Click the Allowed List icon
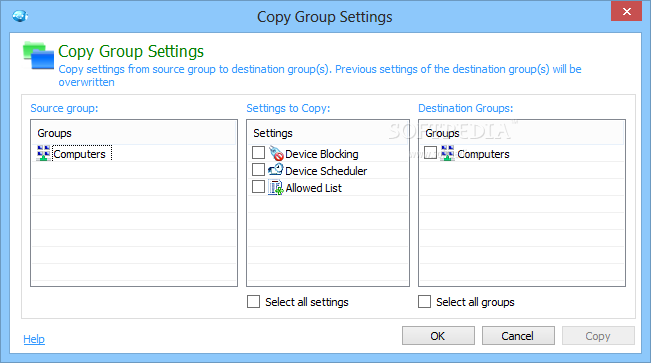The height and width of the screenshot is (363, 651). click(276, 187)
